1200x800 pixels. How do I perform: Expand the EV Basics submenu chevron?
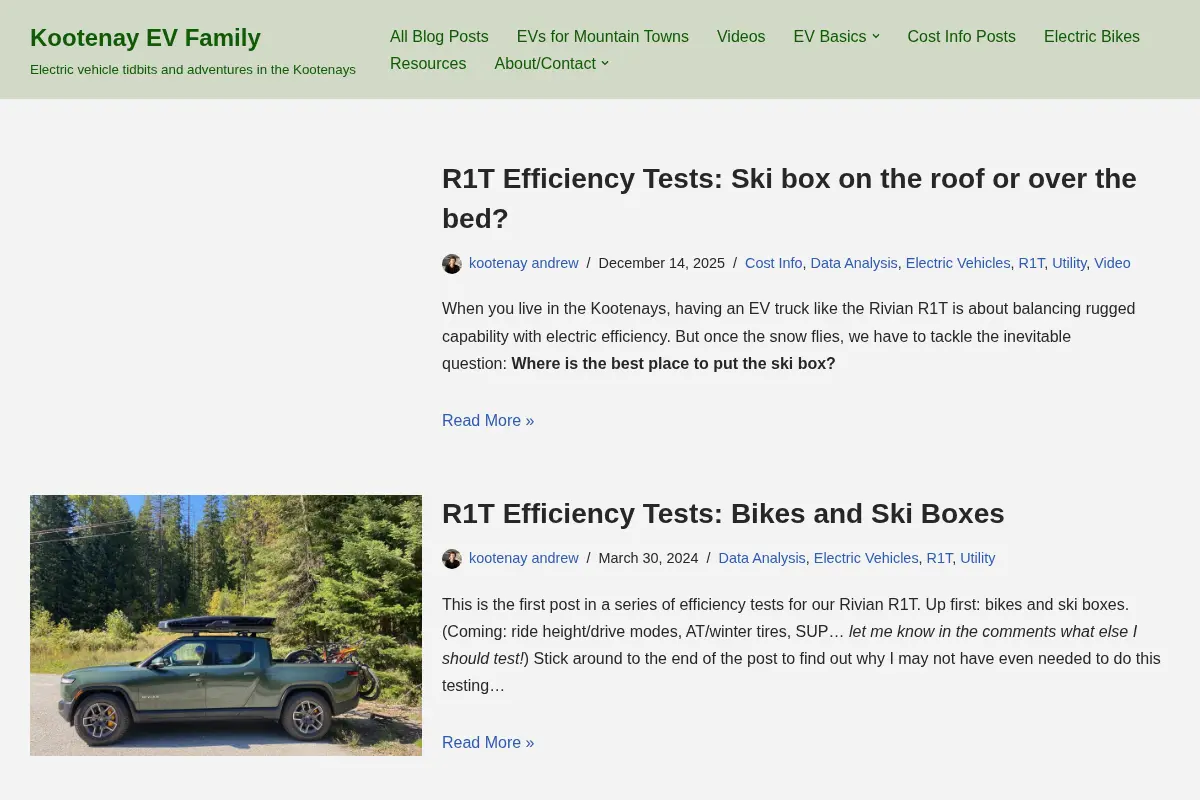(876, 37)
